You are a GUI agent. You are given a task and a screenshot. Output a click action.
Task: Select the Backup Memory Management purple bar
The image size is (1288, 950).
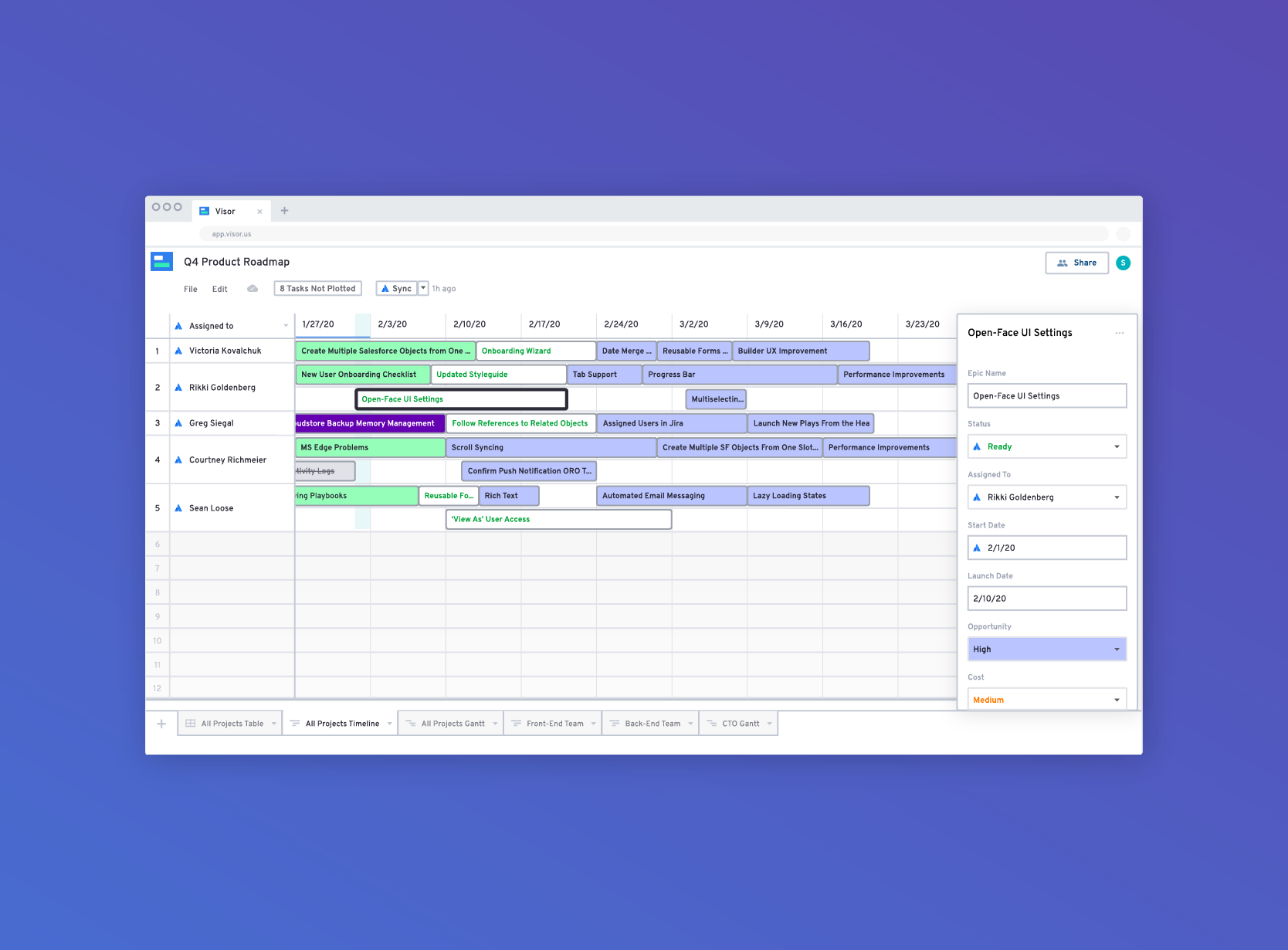[x=370, y=423]
